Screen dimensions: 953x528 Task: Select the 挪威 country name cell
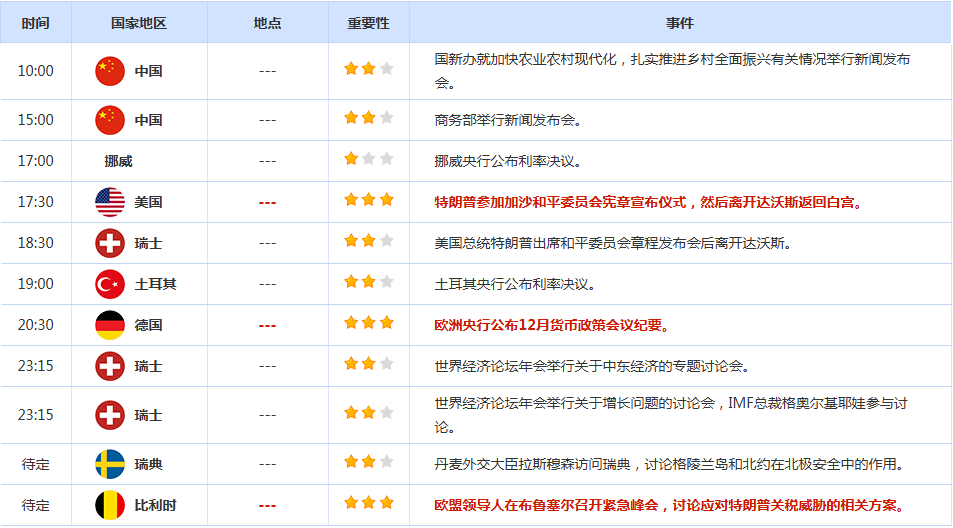click(118, 161)
